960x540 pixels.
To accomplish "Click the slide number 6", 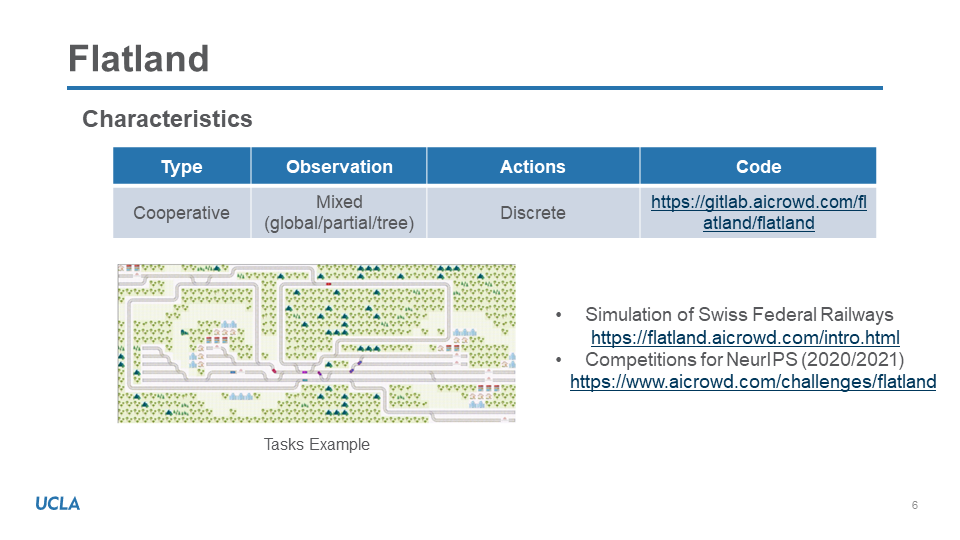I will pos(914,505).
